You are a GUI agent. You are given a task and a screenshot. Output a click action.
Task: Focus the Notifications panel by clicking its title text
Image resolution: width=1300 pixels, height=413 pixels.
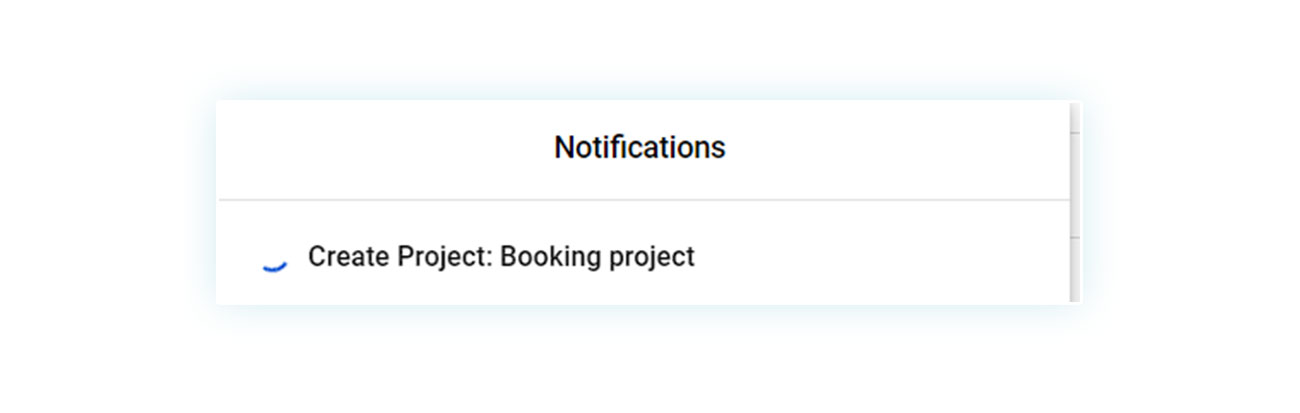point(640,148)
